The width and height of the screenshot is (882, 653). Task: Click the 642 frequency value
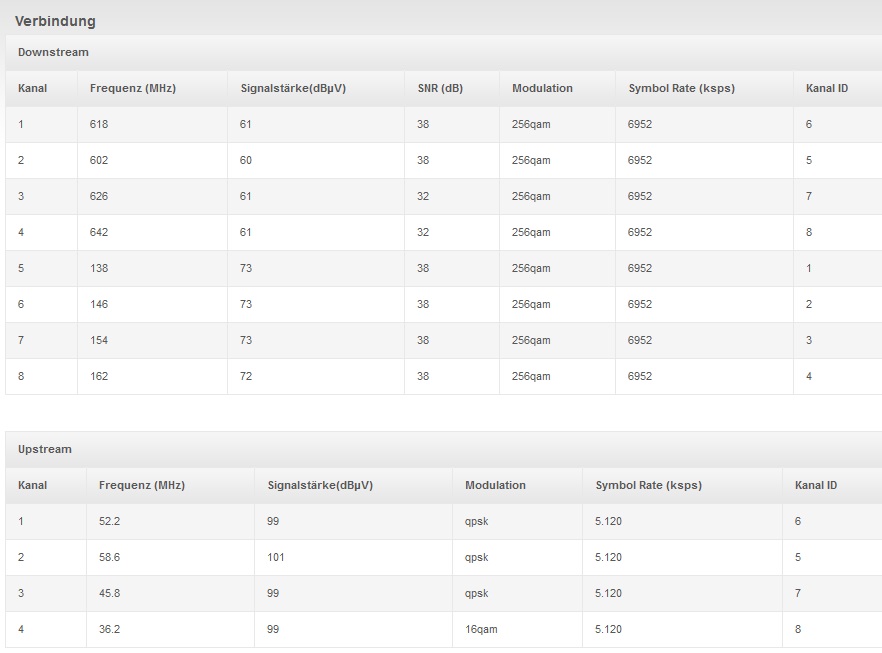point(99,232)
